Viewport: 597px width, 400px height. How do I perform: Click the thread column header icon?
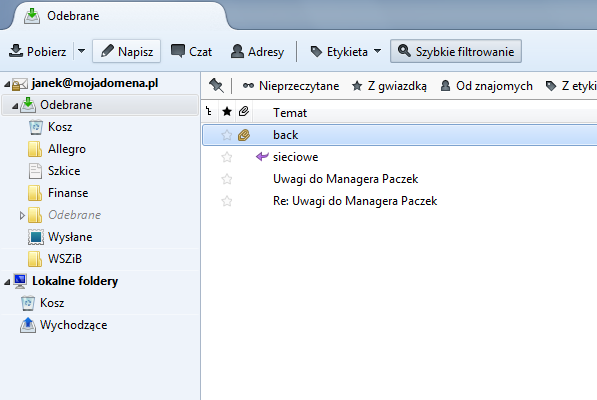point(209,112)
